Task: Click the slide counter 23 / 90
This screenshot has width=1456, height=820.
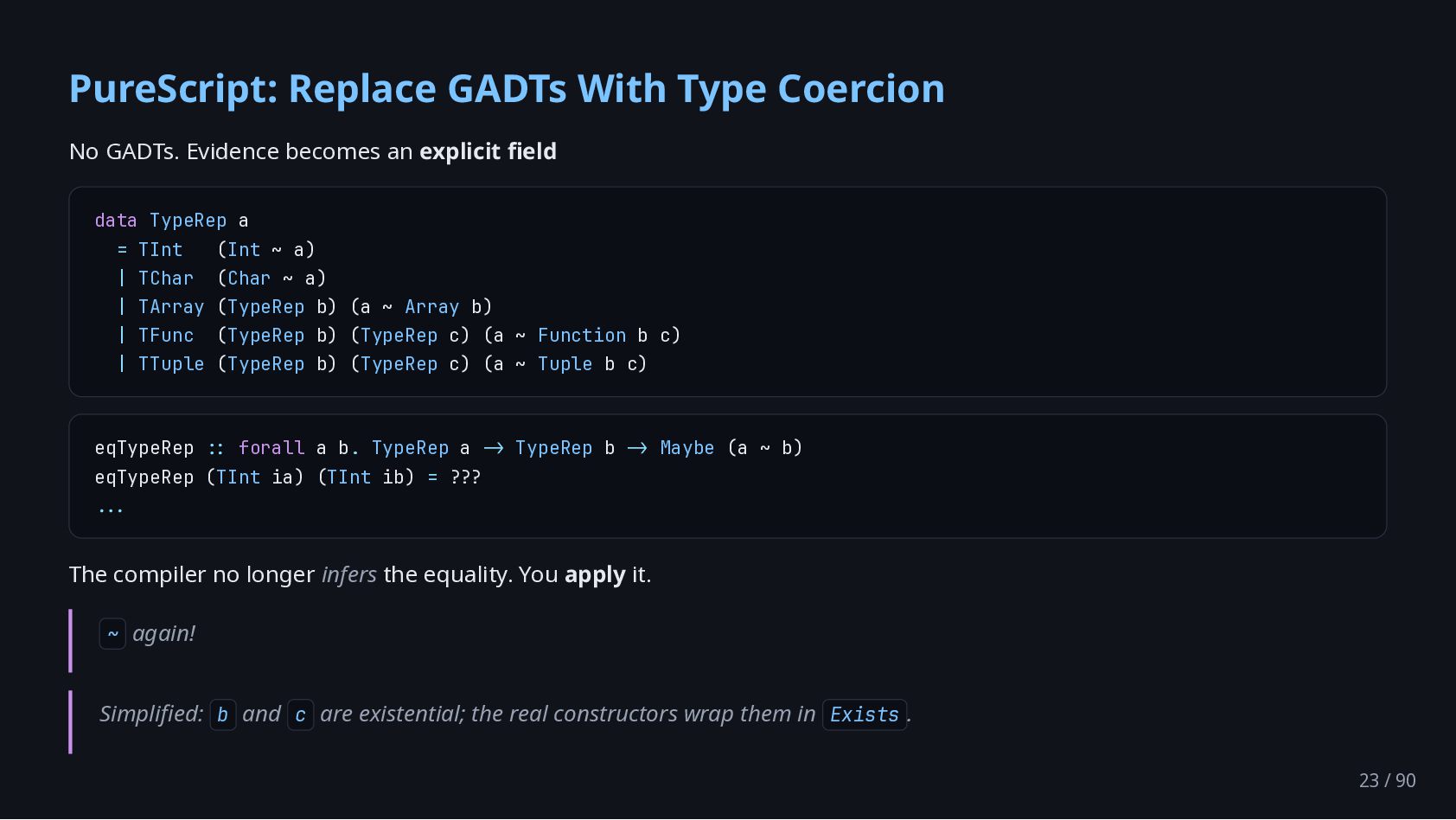Action: pos(1387,780)
